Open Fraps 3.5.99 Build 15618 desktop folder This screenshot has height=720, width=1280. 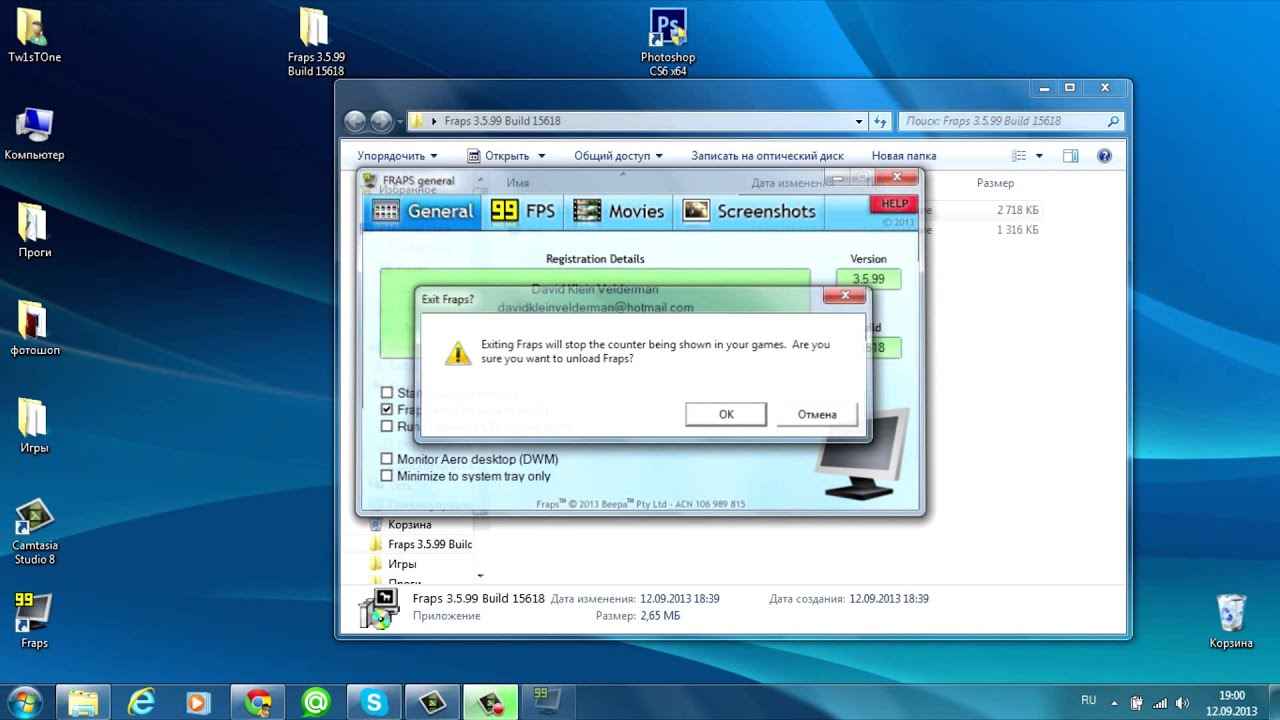click(316, 42)
